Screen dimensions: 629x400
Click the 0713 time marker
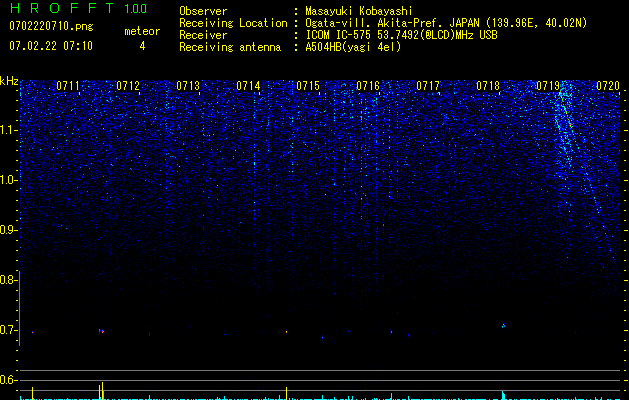pos(188,86)
